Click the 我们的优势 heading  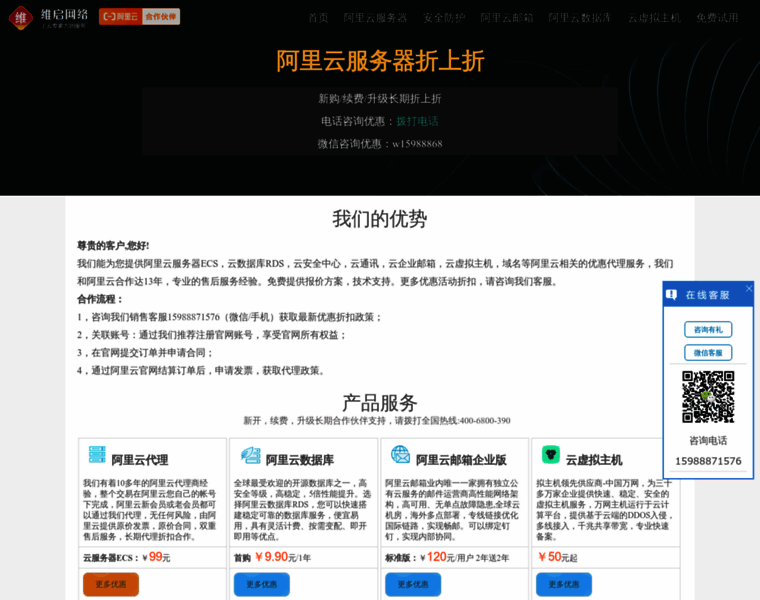pos(380,219)
